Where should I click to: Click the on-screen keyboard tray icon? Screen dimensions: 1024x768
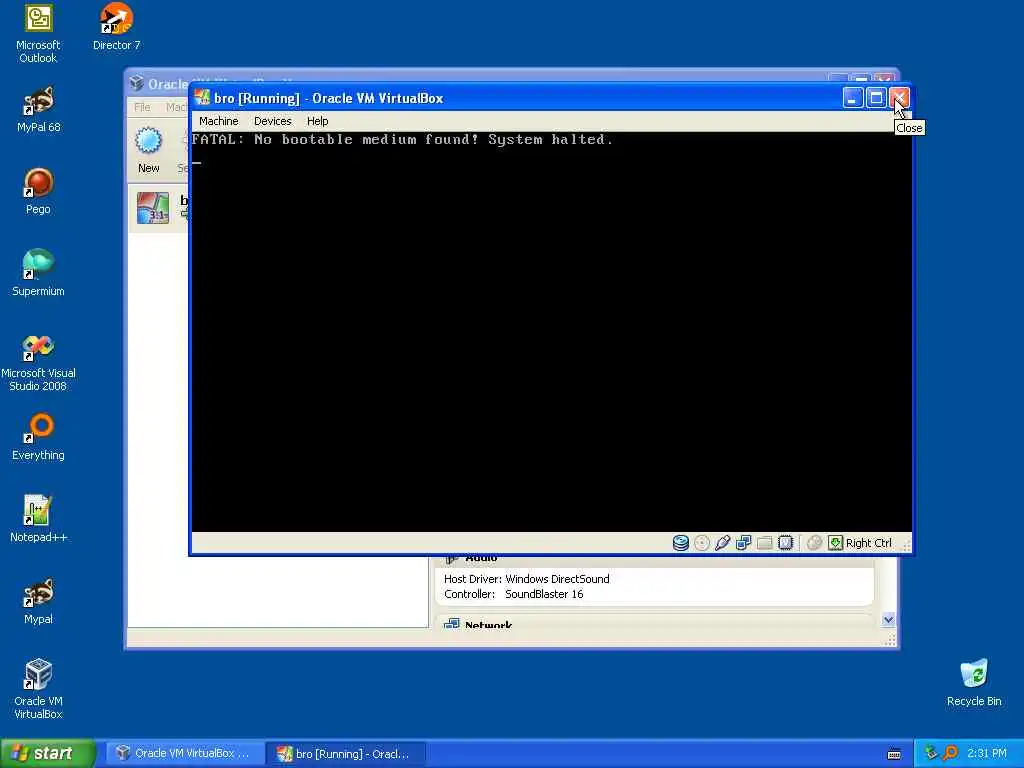click(894, 754)
